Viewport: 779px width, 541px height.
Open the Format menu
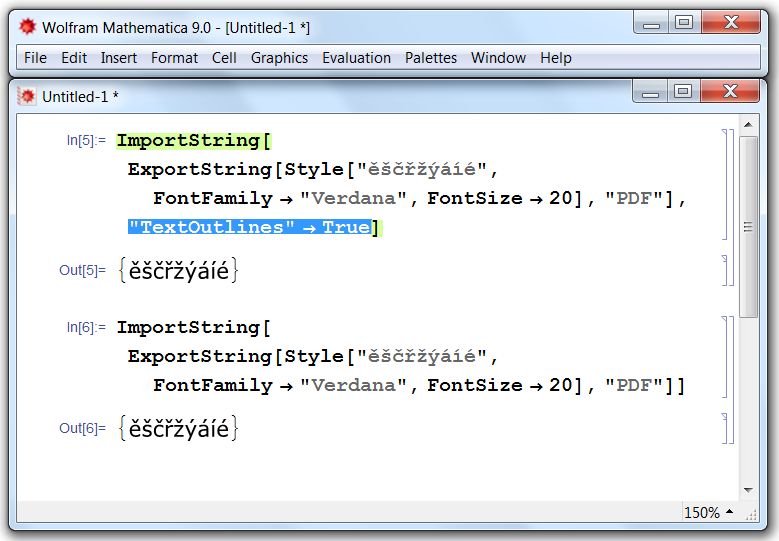tap(174, 58)
